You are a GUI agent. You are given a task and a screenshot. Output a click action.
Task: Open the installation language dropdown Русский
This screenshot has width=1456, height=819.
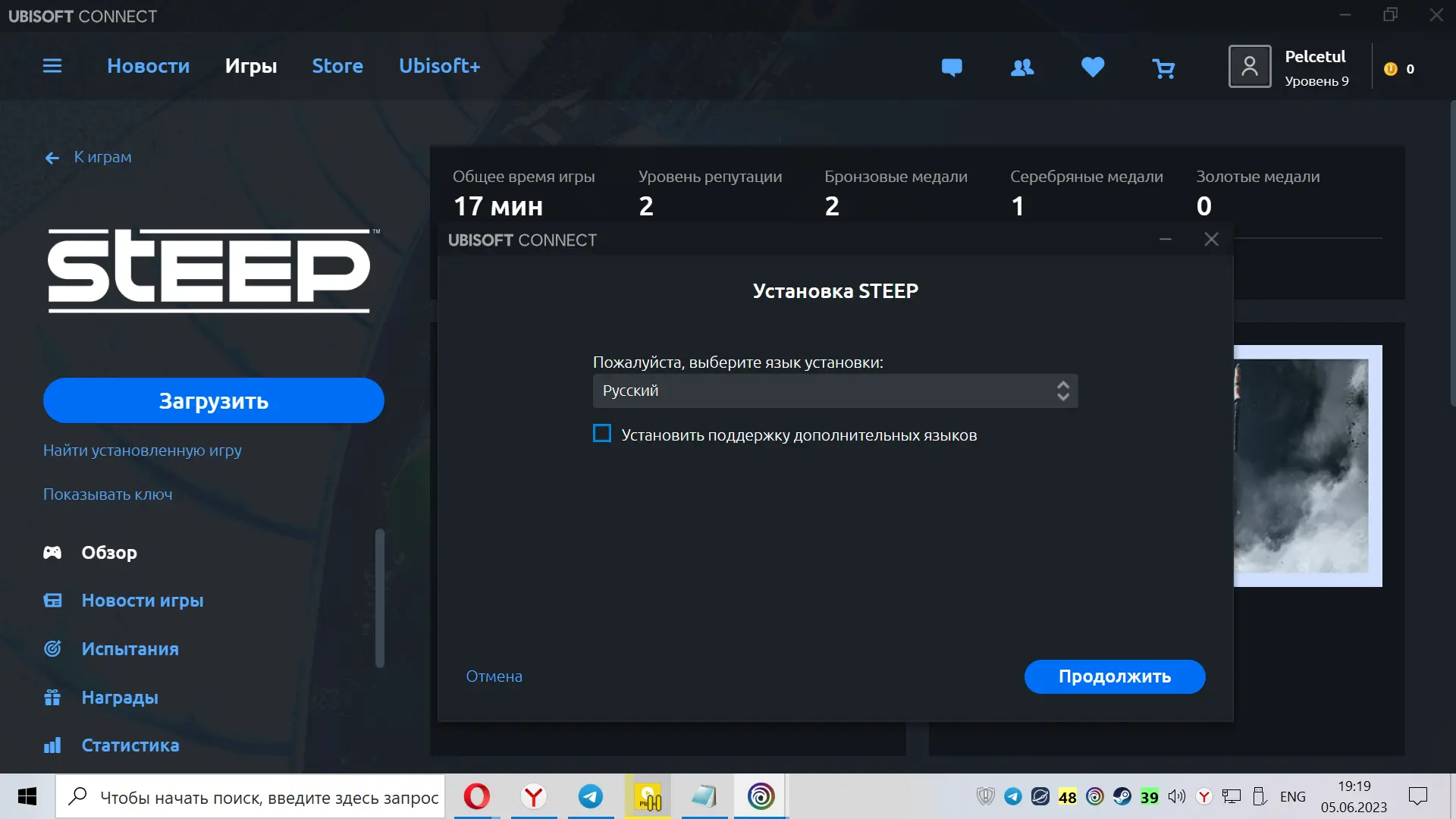(x=835, y=391)
